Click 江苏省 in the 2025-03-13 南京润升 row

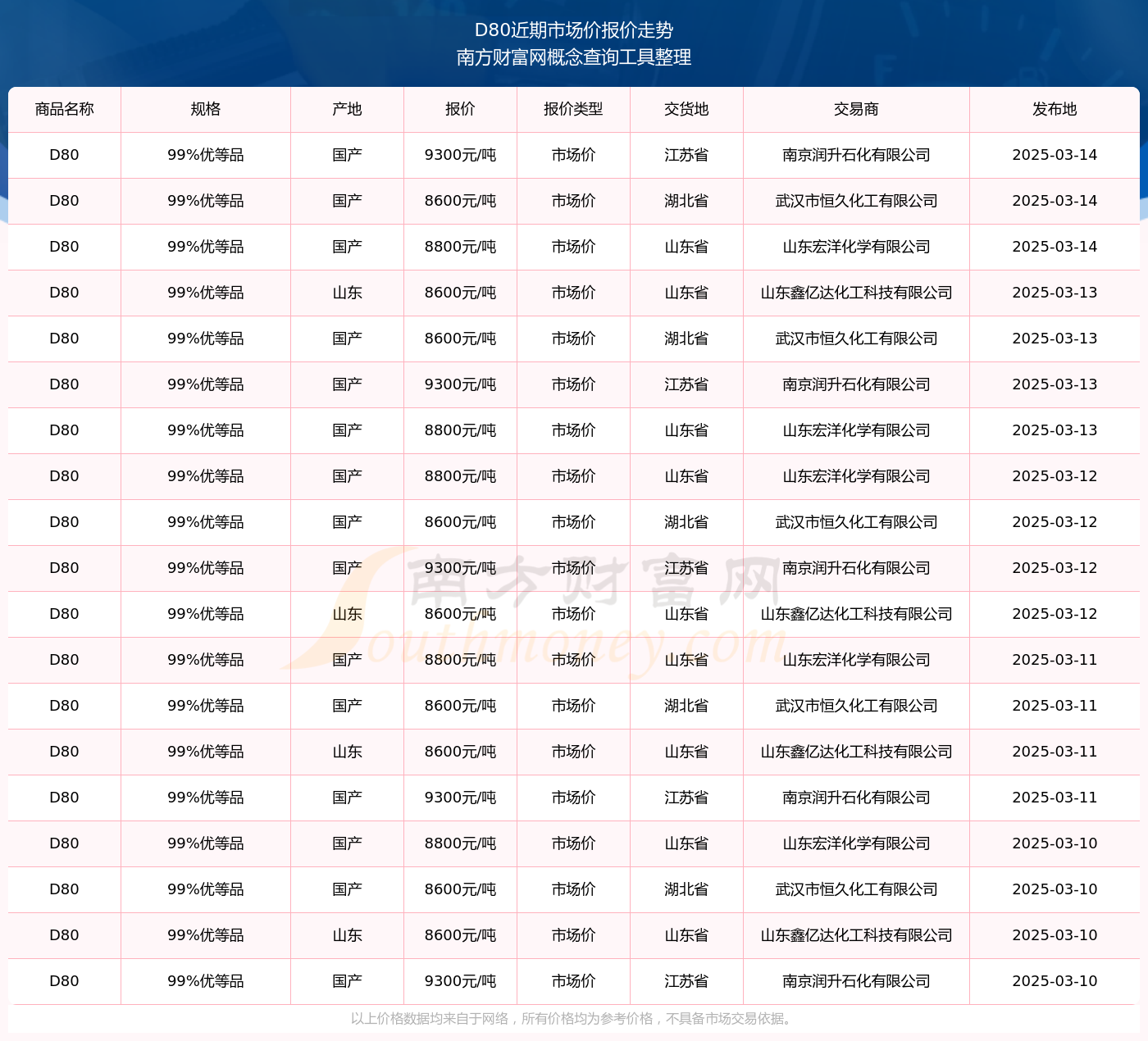pos(686,384)
